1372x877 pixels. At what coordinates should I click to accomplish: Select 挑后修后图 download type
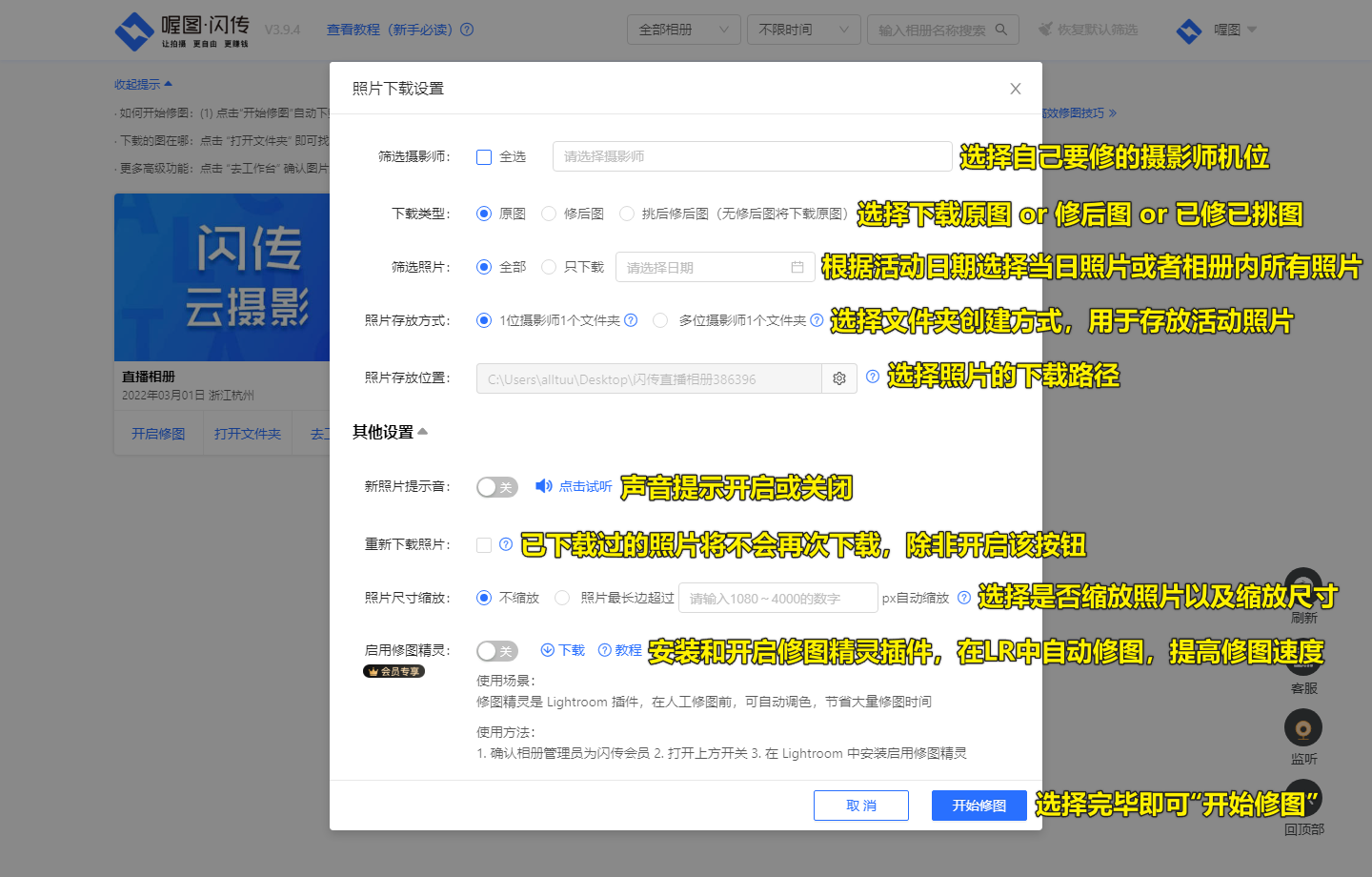pyautogui.click(x=627, y=214)
